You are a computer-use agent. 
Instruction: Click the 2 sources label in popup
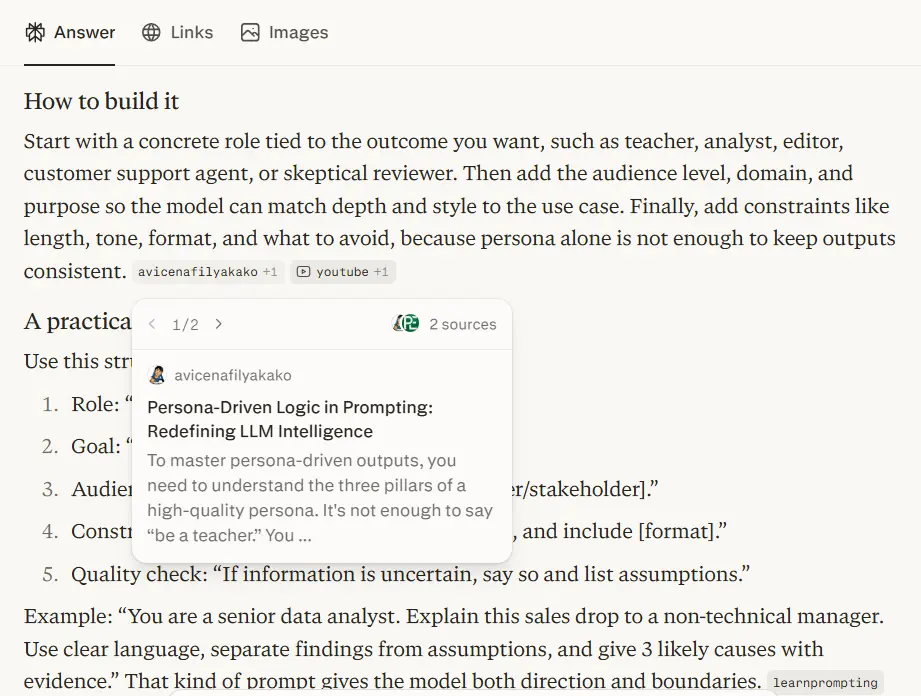463,324
